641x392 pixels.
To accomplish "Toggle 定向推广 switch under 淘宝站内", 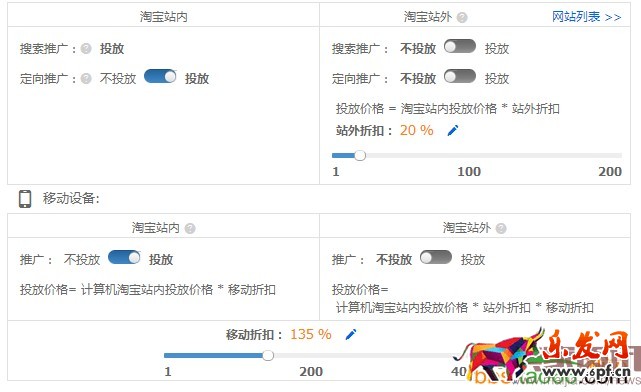I will point(160,76).
